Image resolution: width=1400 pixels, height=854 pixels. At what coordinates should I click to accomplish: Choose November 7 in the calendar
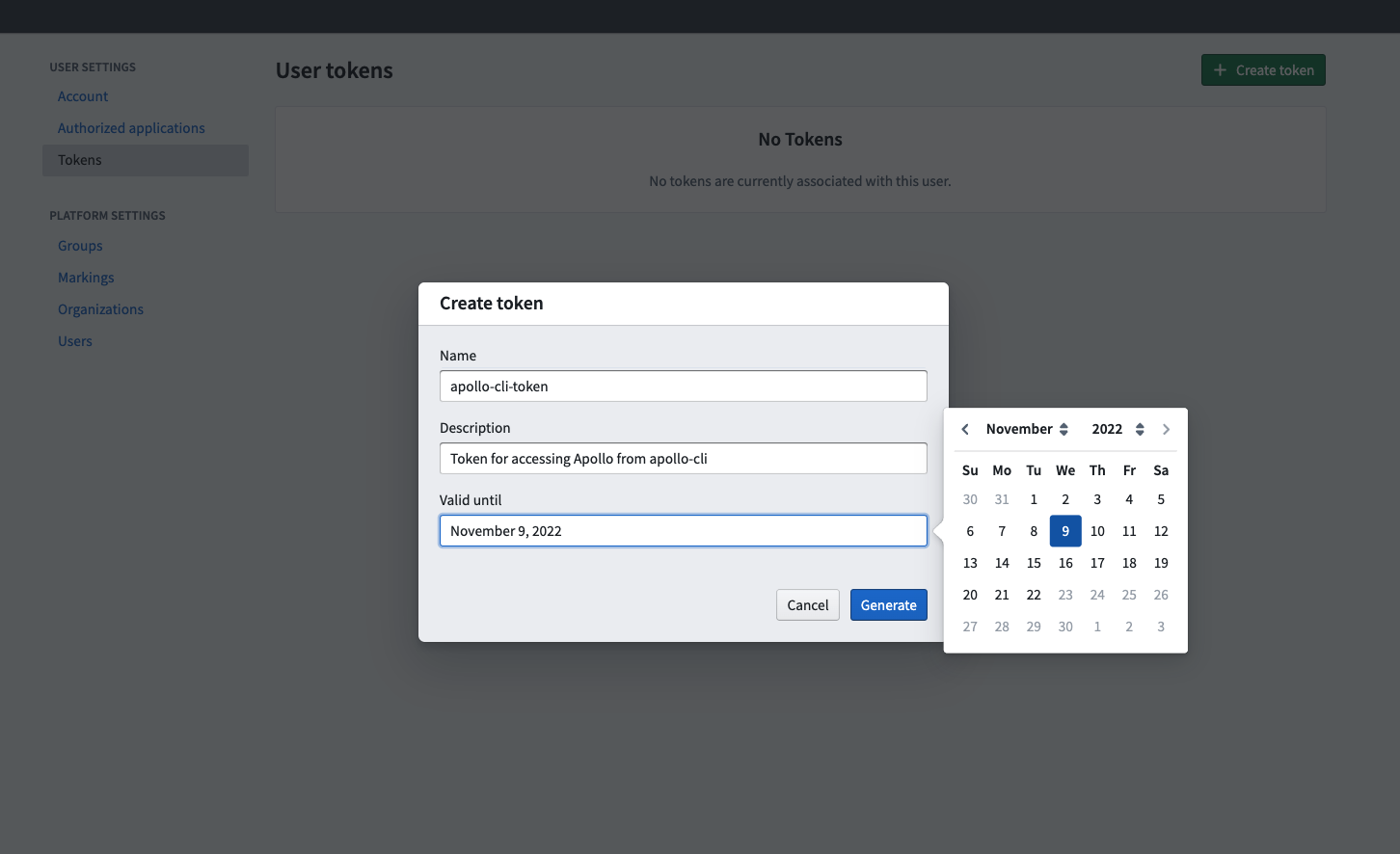tap(1002, 531)
